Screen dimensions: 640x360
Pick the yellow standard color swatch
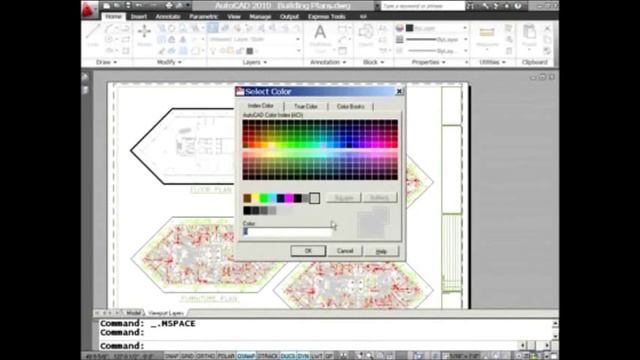tap(256, 198)
